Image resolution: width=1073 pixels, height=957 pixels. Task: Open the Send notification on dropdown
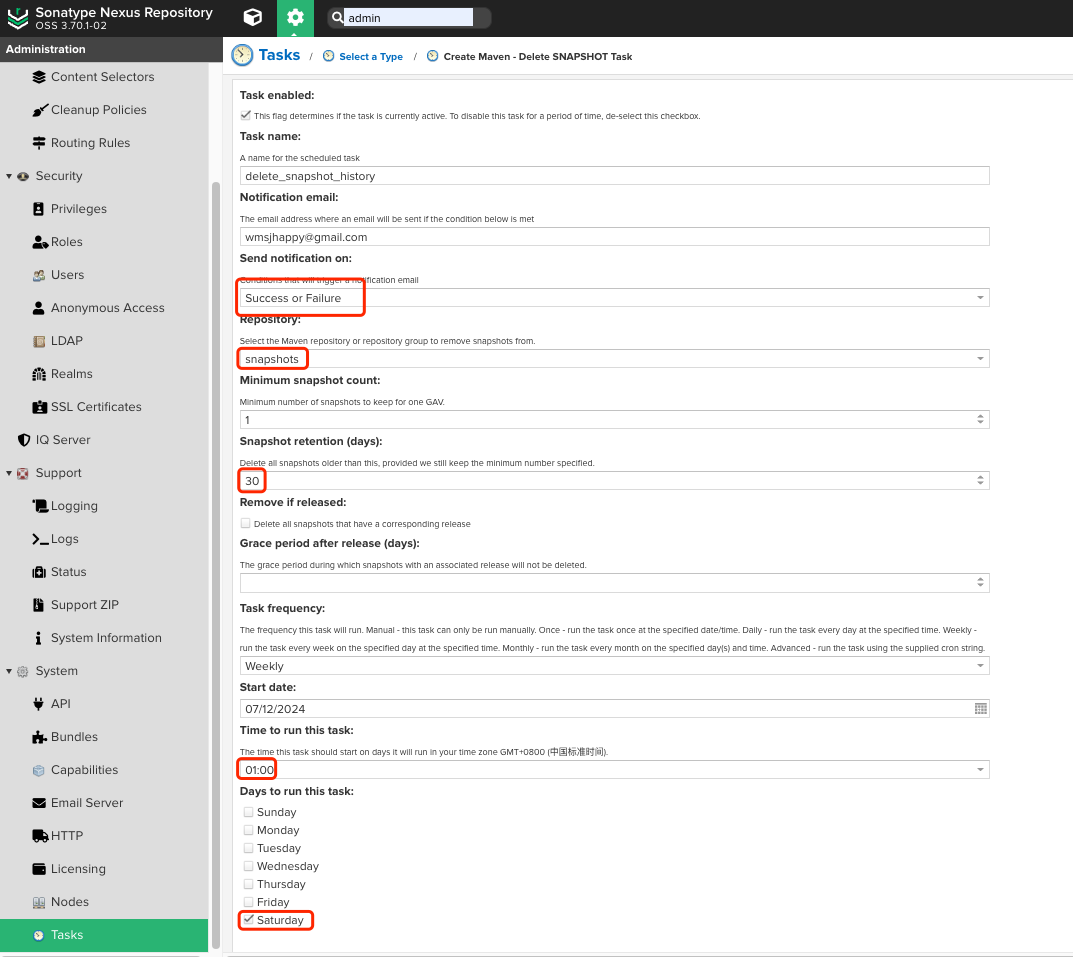[980, 298]
